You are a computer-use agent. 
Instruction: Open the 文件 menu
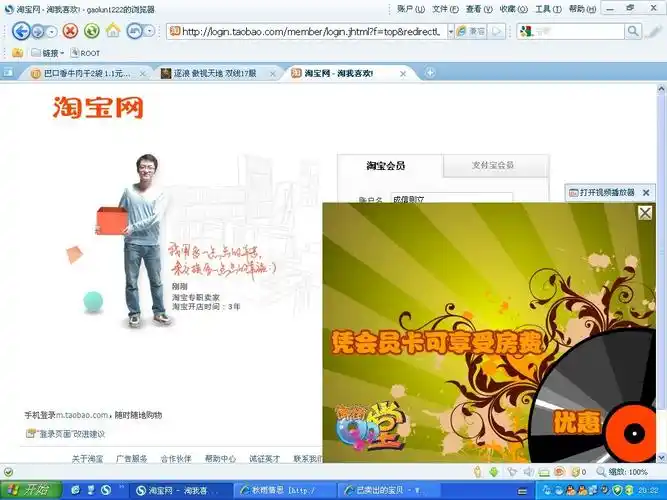pyautogui.click(x=445, y=9)
